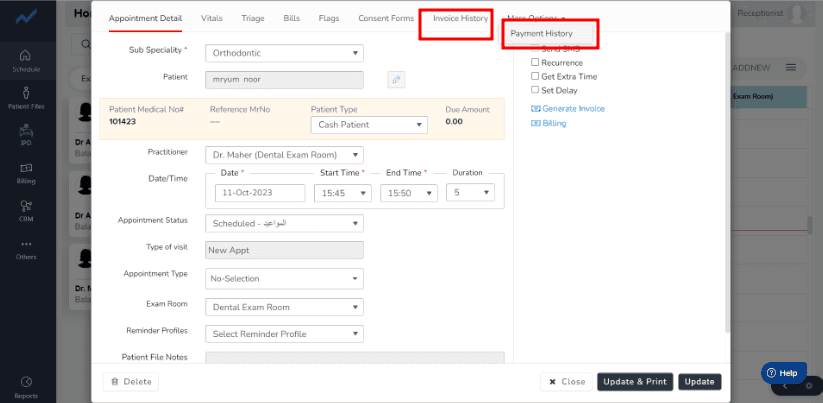
Task: Click the patient link icon beside name
Action: pyautogui.click(x=396, y=80)
